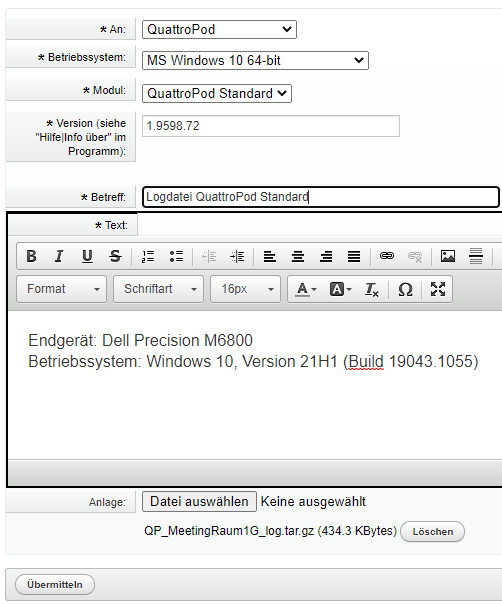Maximize the editor with the fullscreen icon
This screenshot has height=604, width=502.
438,289
